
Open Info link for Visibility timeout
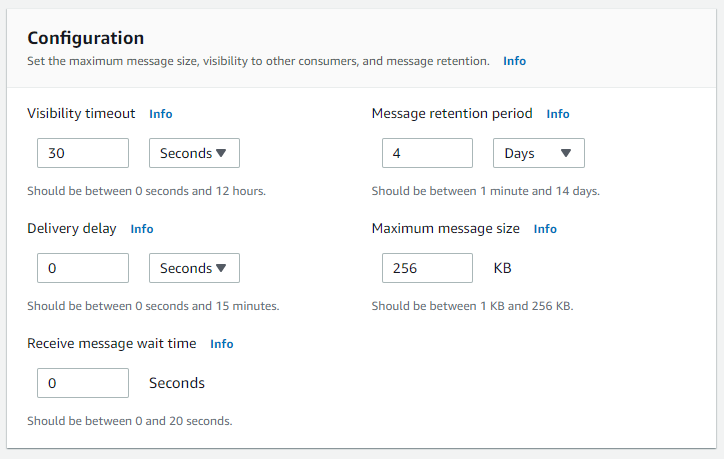[x=161, y=114]
